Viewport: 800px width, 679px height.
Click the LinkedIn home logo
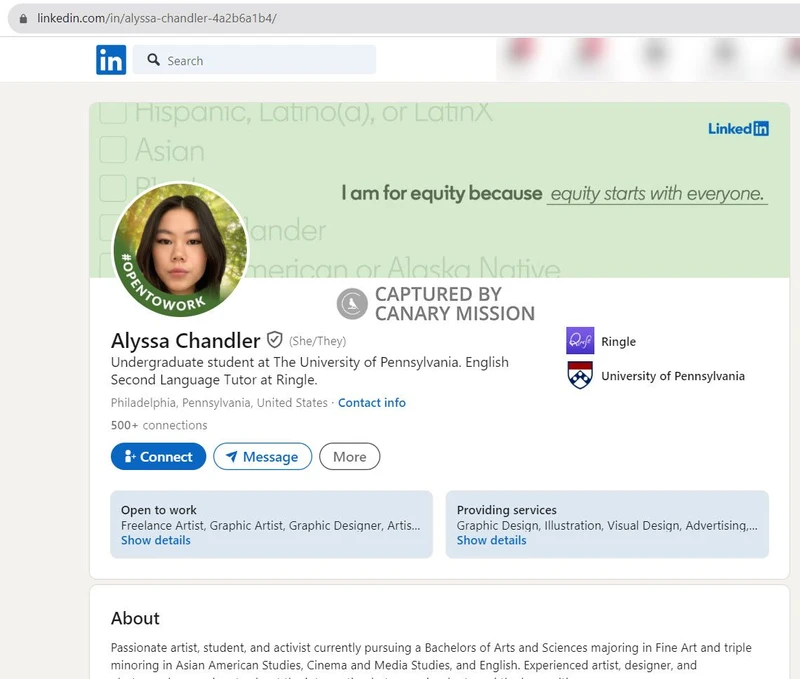(111, 60)
